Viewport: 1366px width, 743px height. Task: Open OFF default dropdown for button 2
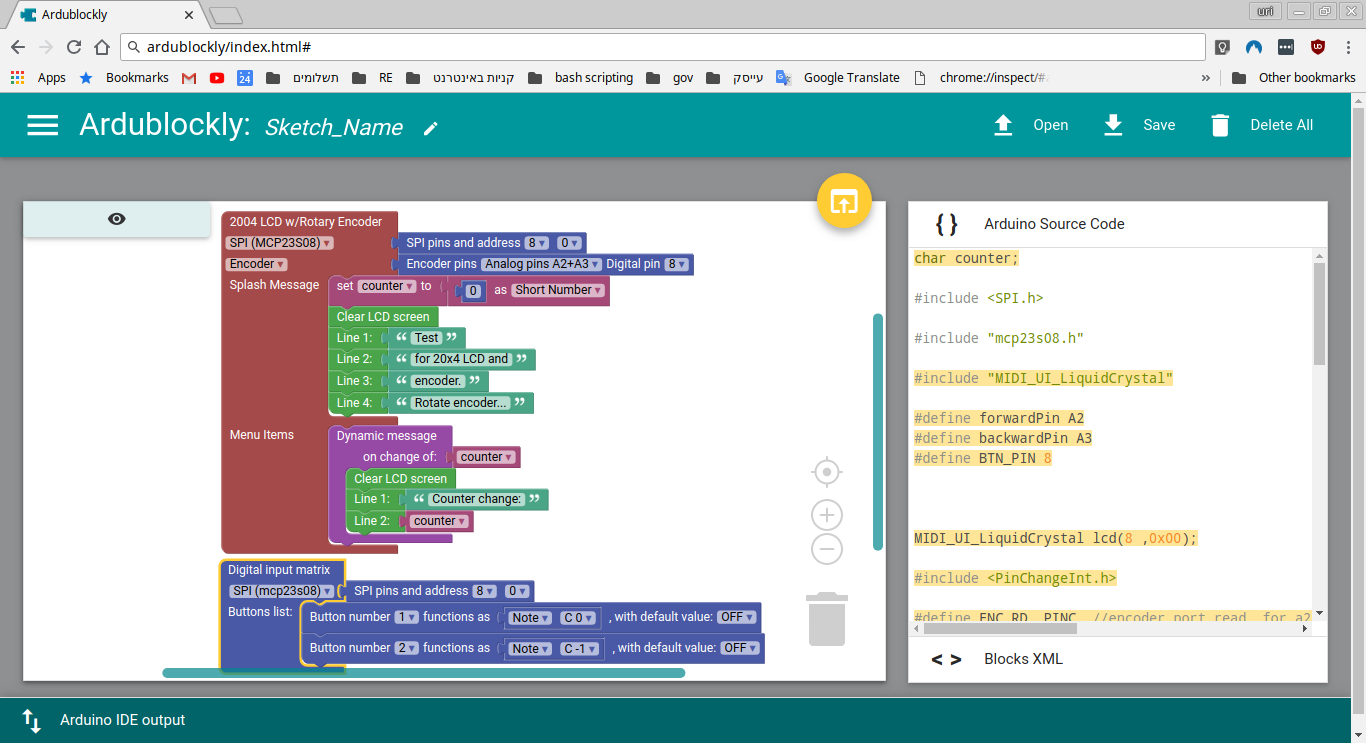[739, 648]
